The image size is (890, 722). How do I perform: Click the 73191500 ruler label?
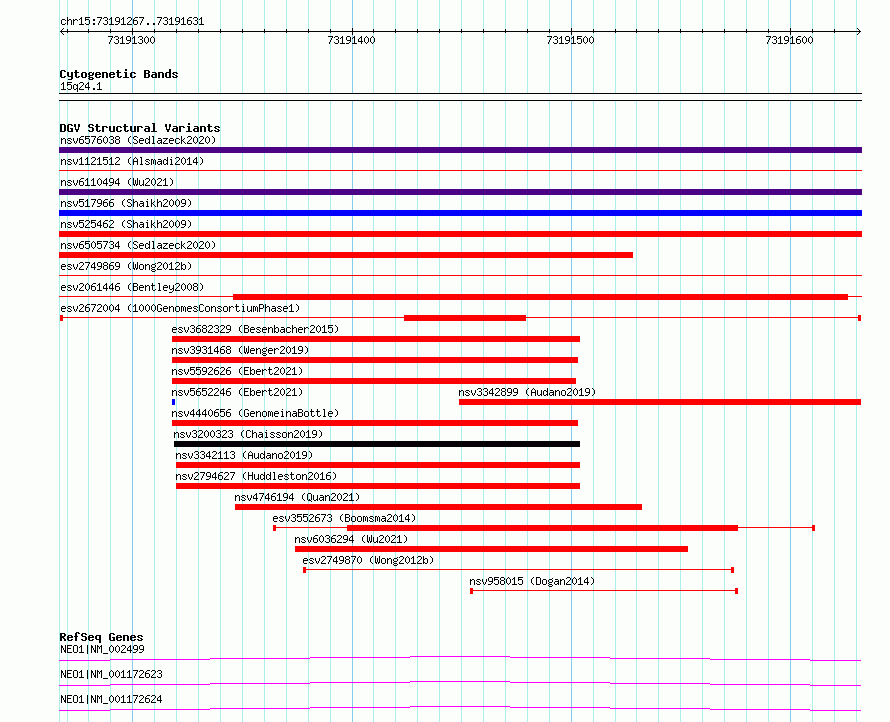[x=570, y=40]
